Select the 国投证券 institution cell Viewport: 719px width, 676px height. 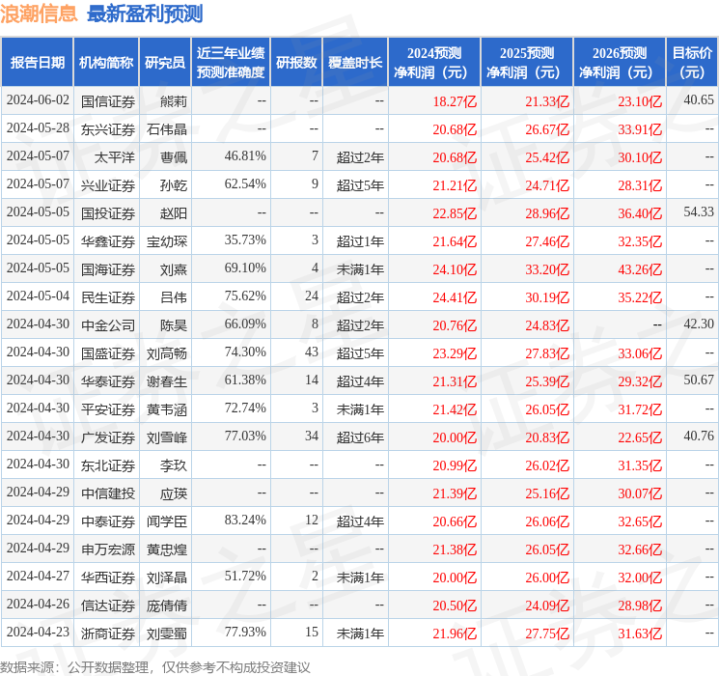tap(108, 213)
